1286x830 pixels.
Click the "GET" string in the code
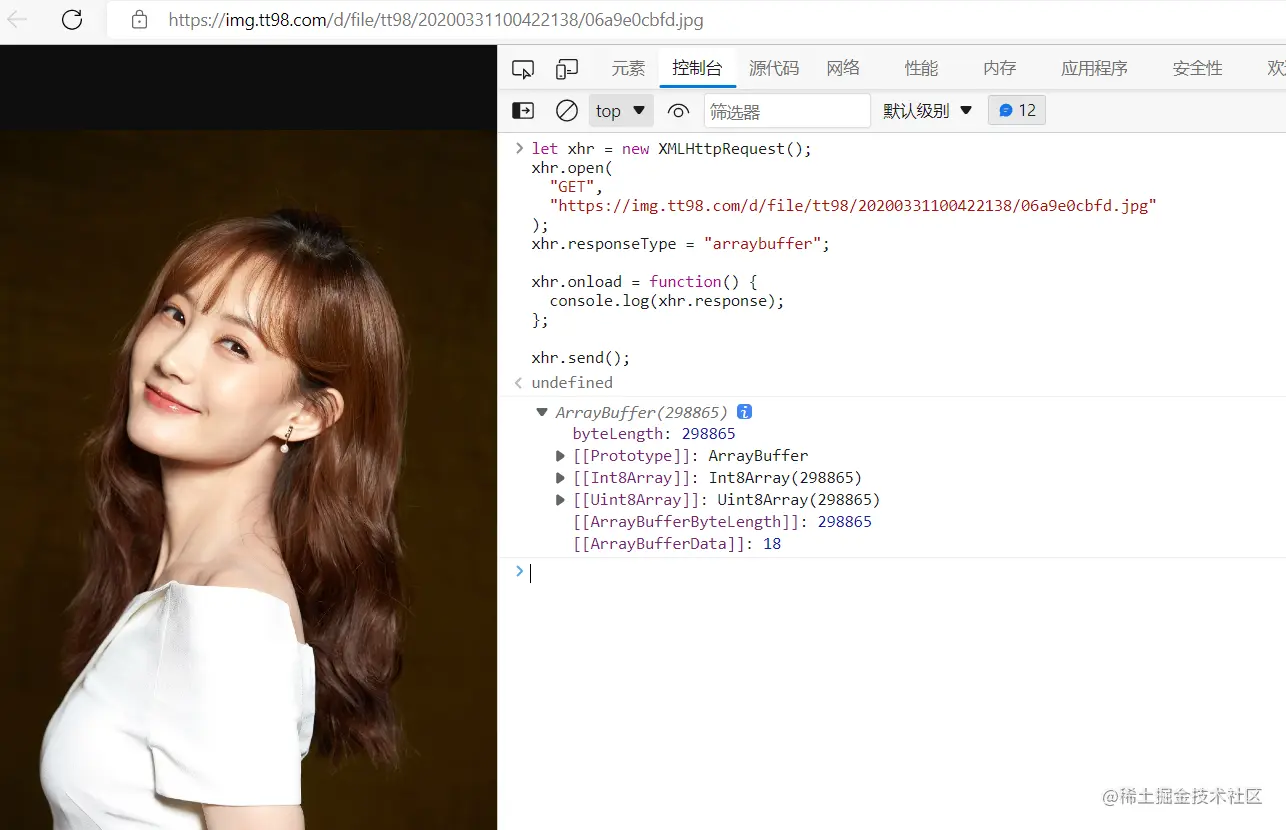tap(573, 187)
